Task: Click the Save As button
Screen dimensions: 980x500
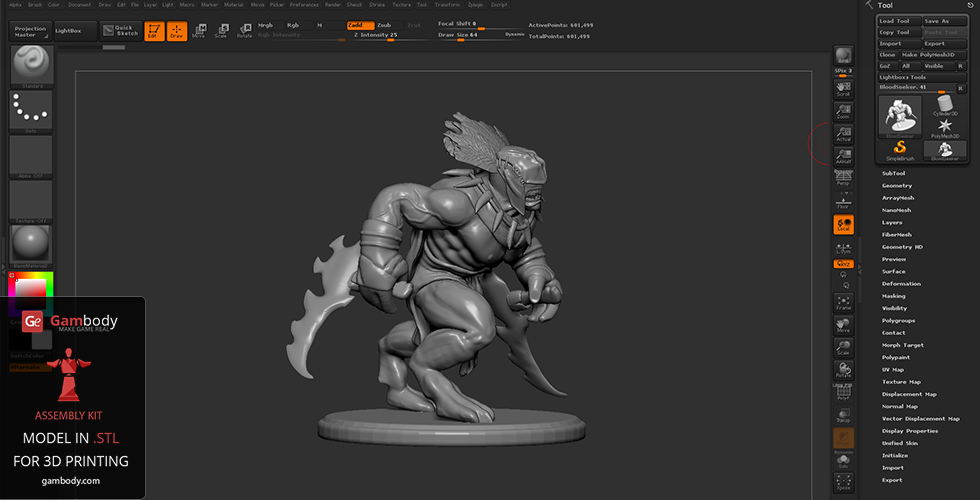Action: pos(945,21)
